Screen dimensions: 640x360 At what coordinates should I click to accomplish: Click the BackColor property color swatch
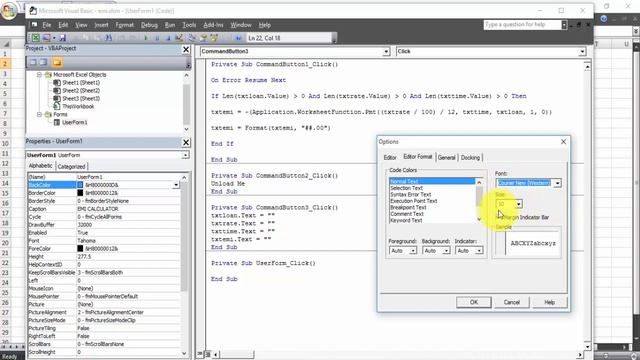coord(80,185)
